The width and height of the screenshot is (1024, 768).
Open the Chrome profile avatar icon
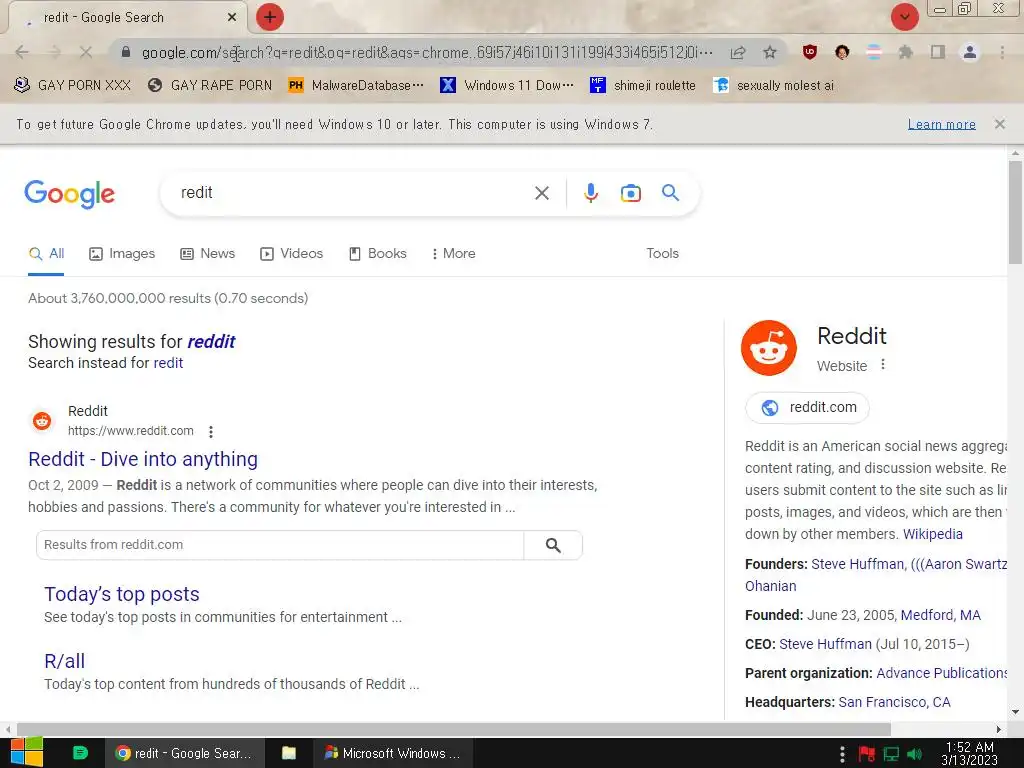coord(970,52)
